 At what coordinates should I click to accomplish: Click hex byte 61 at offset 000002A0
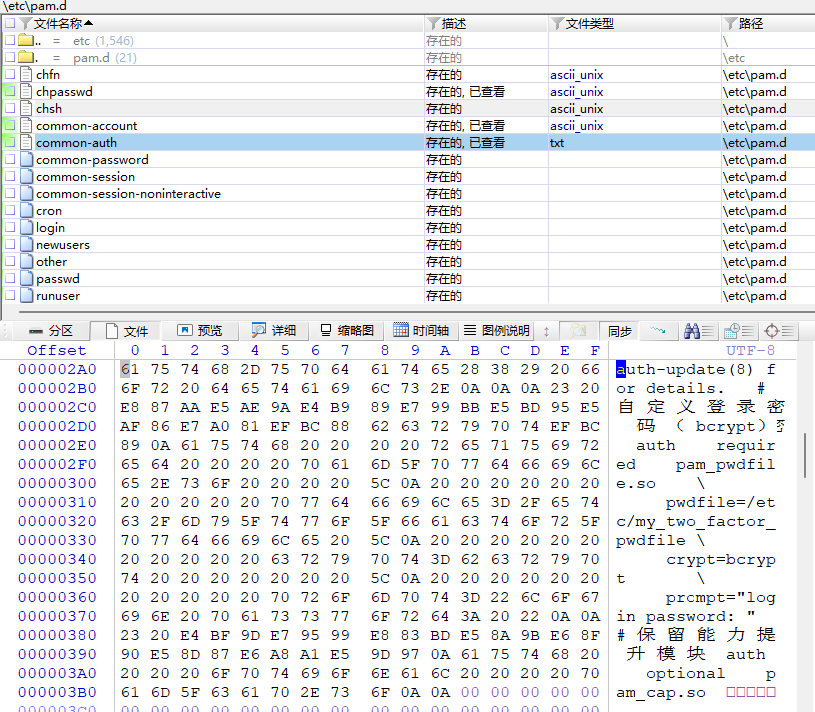(x=130, y=369)
